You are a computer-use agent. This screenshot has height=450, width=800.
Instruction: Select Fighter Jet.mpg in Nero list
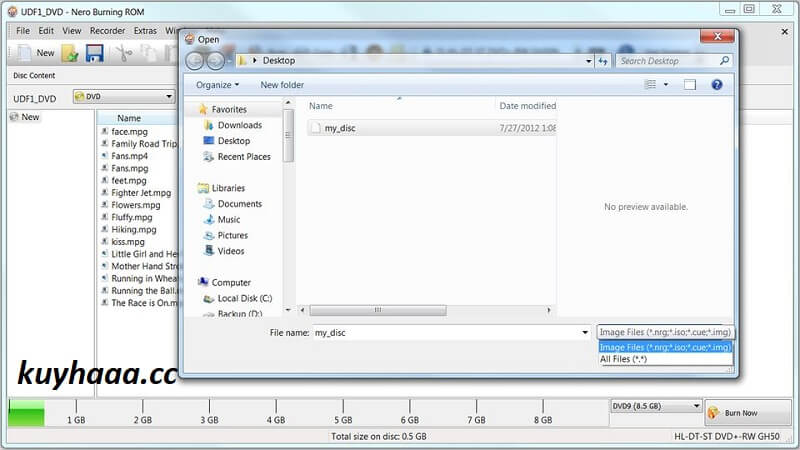point(141,193)
